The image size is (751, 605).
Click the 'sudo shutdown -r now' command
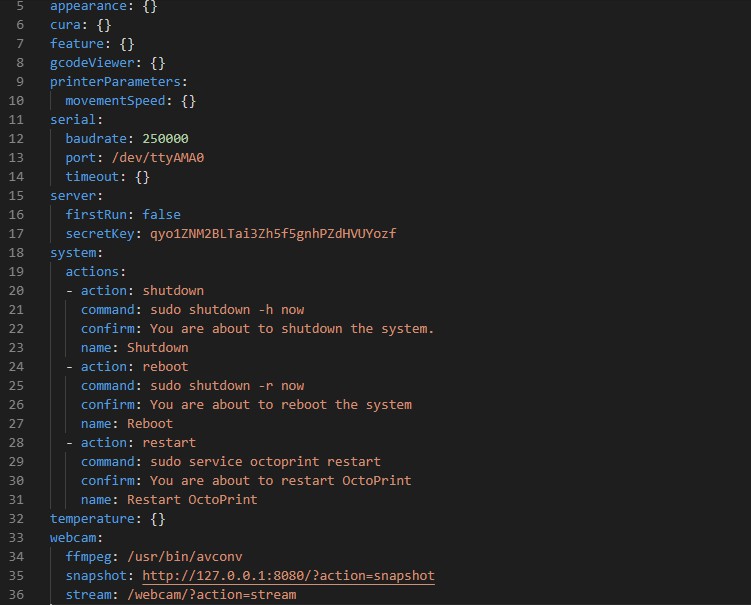[227, 386]
